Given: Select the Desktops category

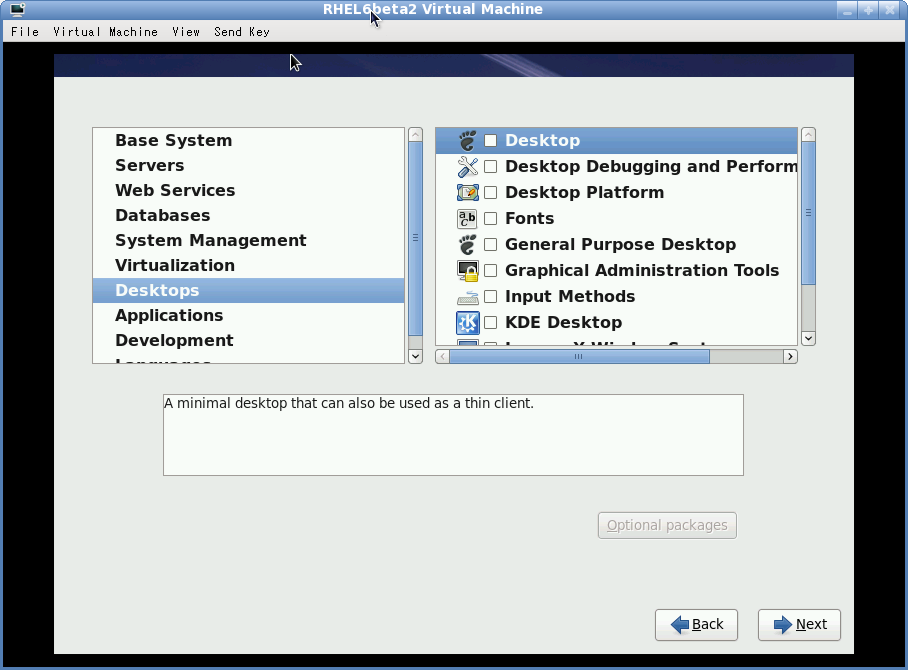Looking at the screenshot, I should (x=248, y=290).
